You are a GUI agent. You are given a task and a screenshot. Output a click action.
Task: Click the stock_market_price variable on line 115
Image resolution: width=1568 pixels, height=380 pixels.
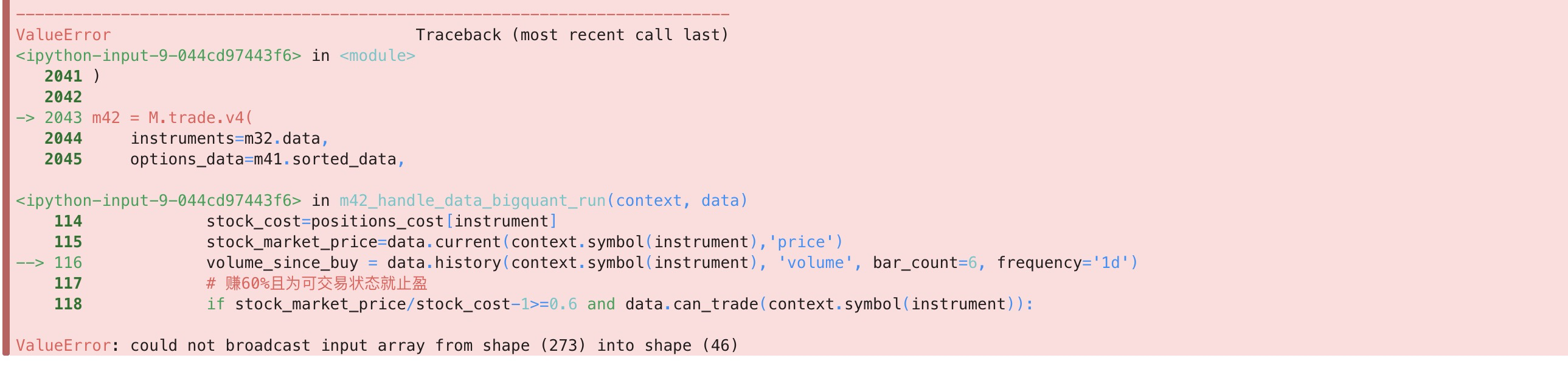(291, 242)
